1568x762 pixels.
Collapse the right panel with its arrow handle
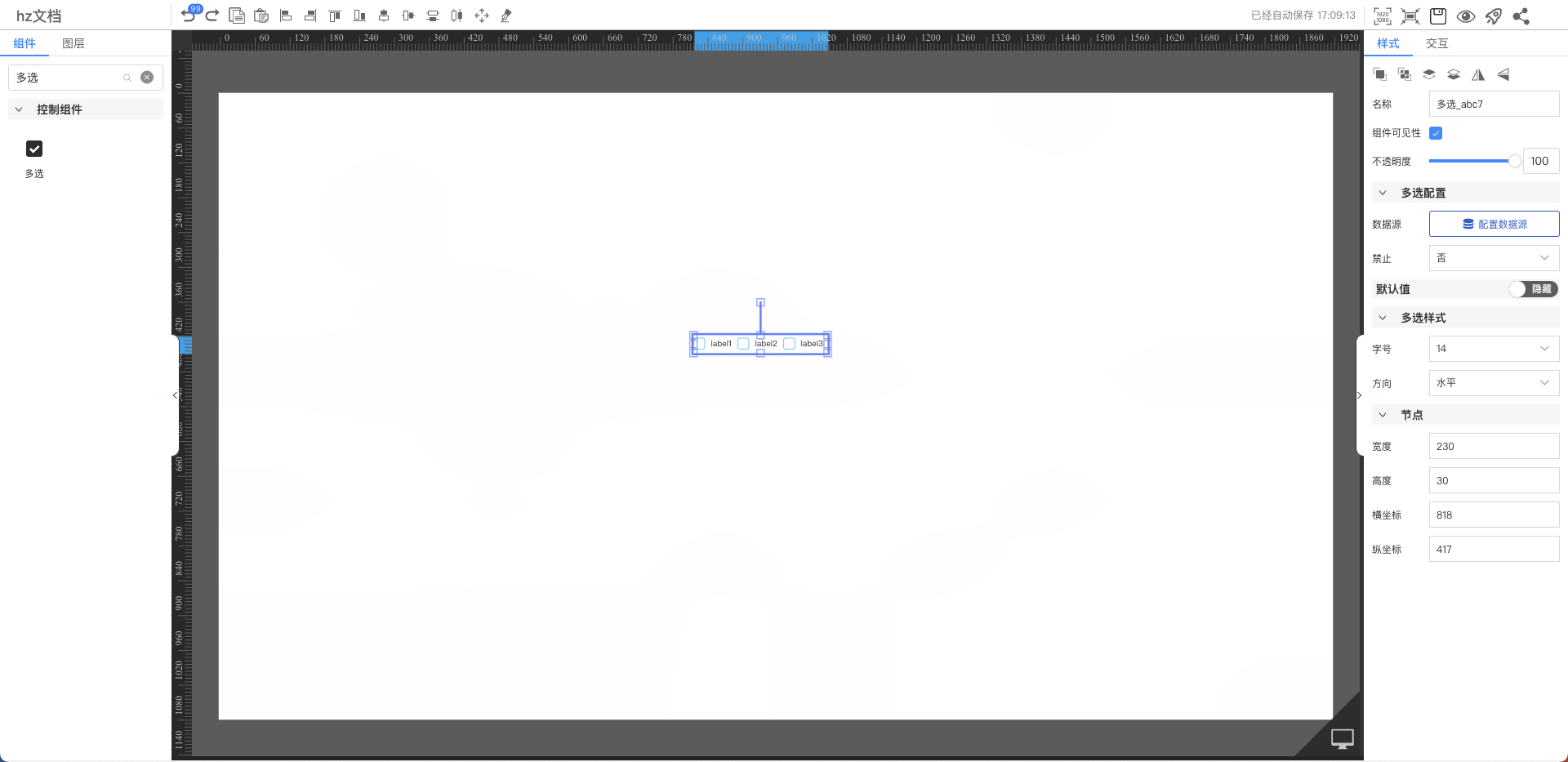(1359, 395)
